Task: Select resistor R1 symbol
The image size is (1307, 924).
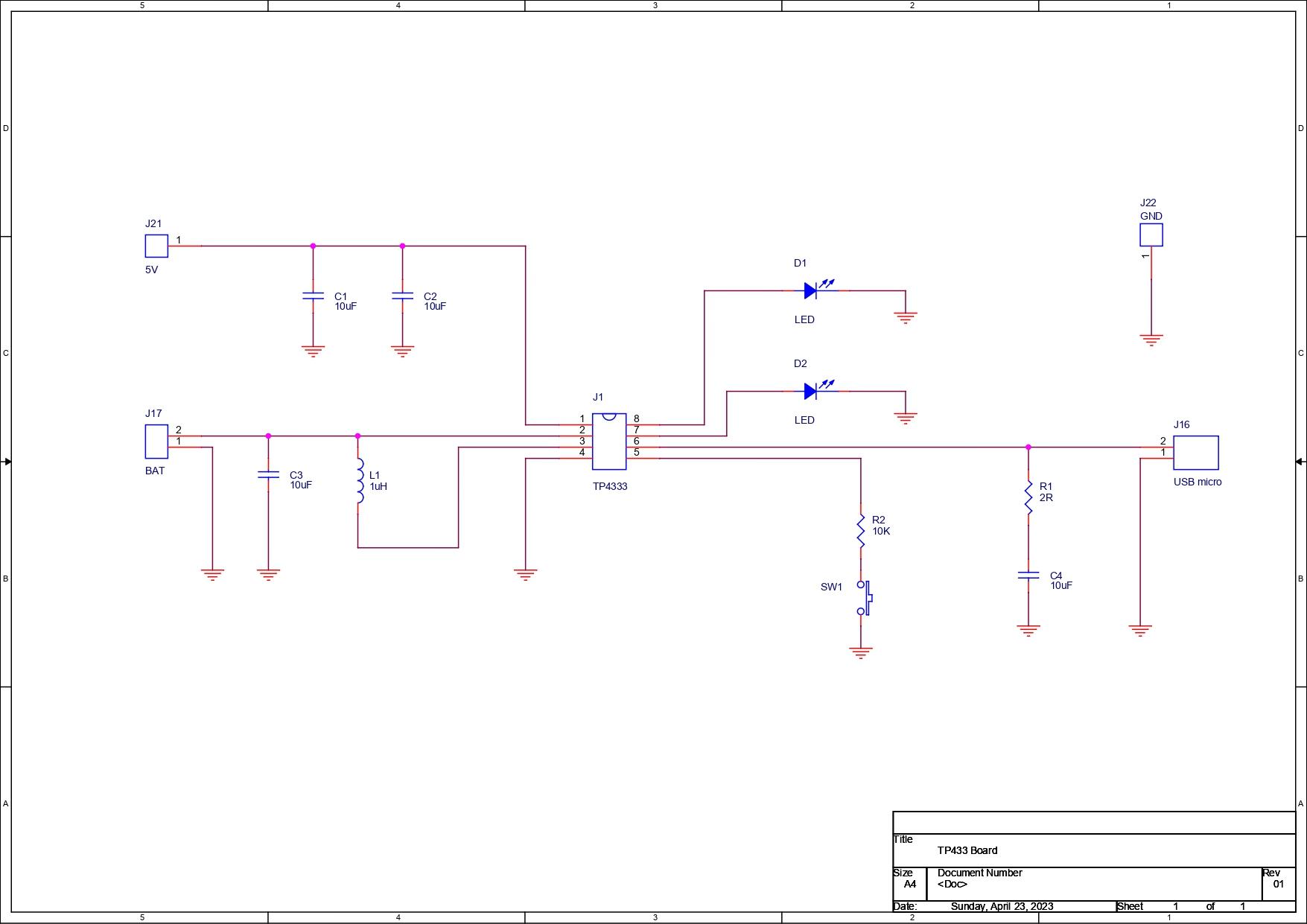Action: coord(1028,497)
